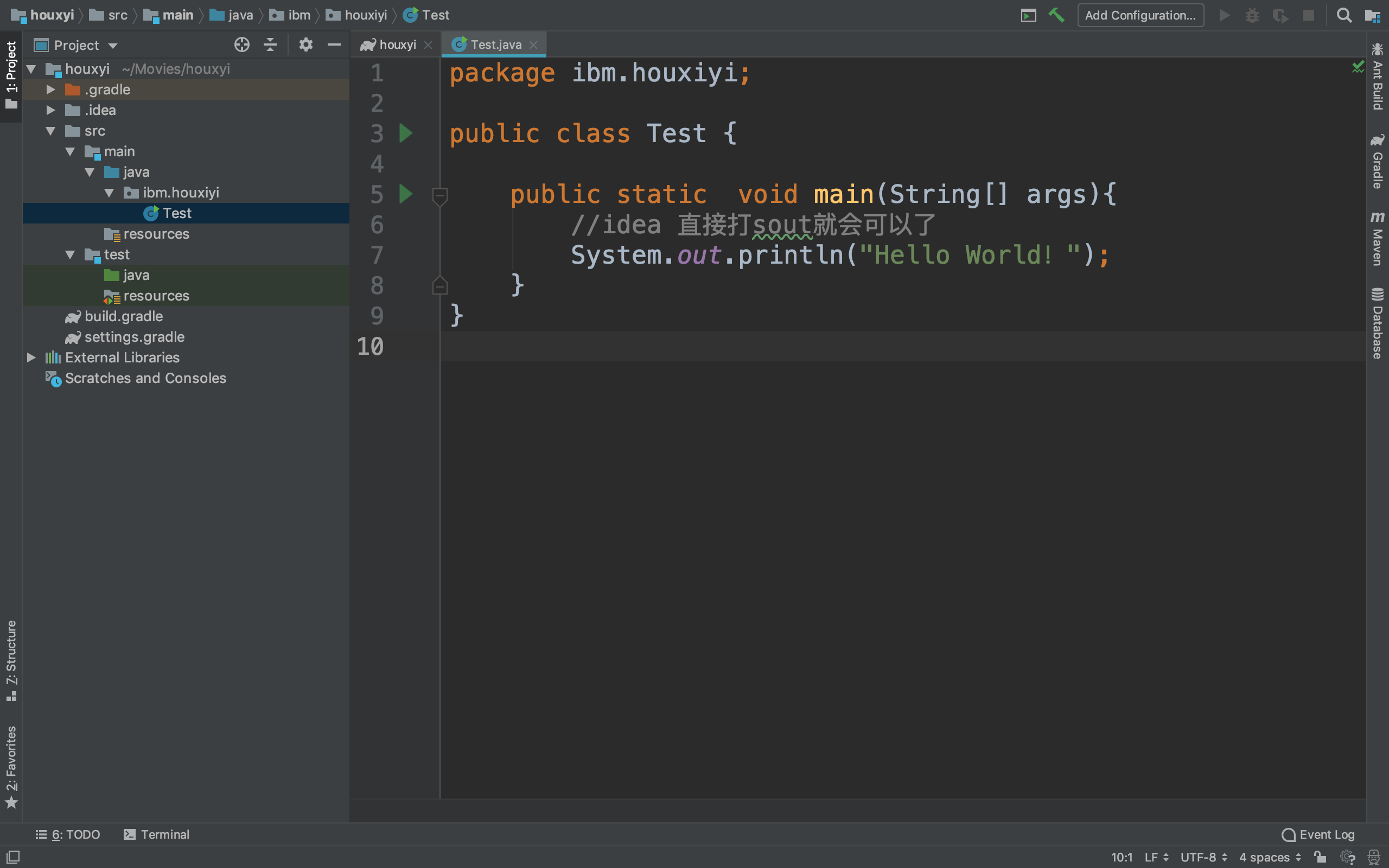
Task: Open Project panel settings gear
Action: click(305, 45)
